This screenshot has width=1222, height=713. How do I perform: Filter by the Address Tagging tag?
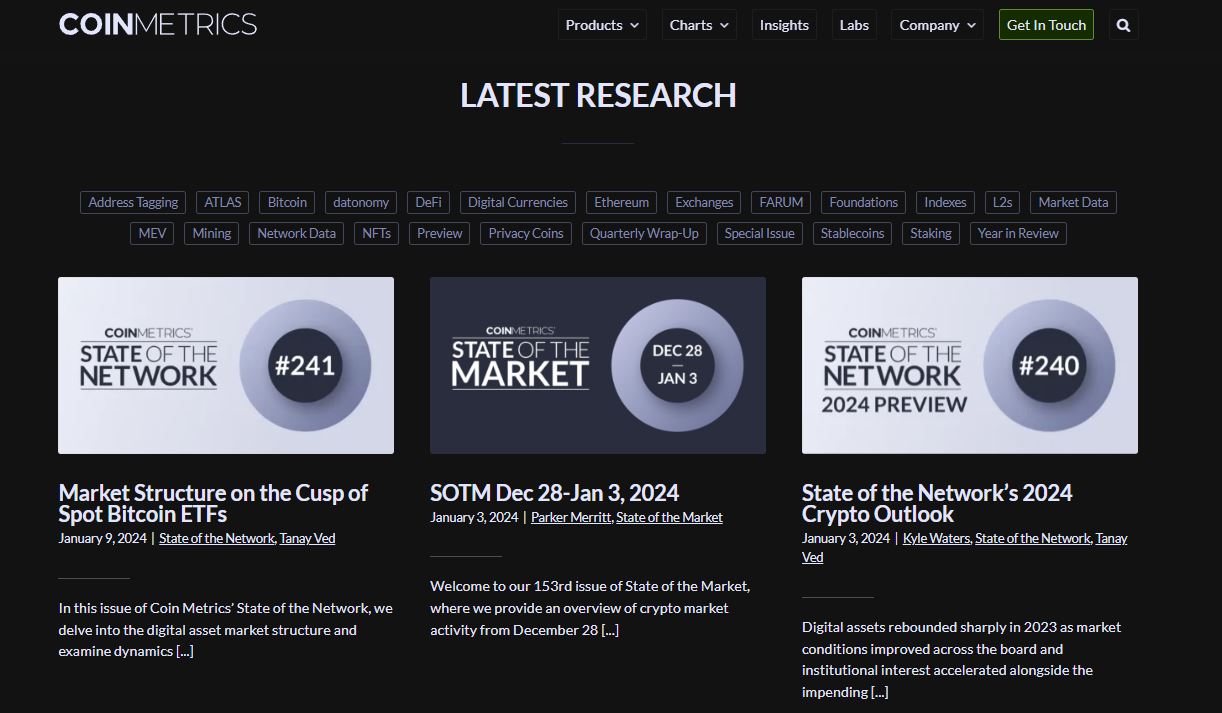[x=133, y=202]
